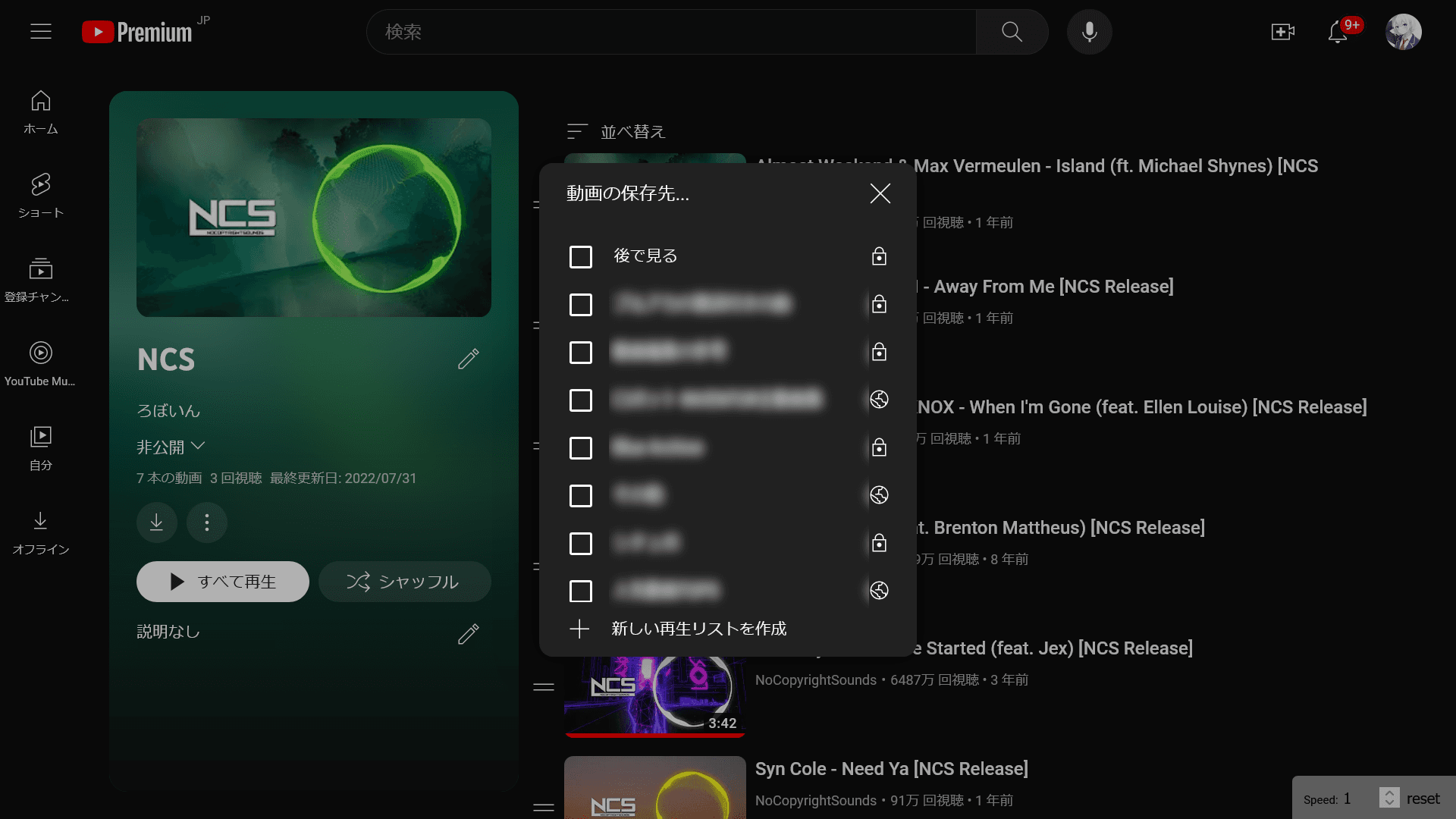1456x819 pixels.
Task: Open the hamburger guide menu
Action: tap(41, 32)
